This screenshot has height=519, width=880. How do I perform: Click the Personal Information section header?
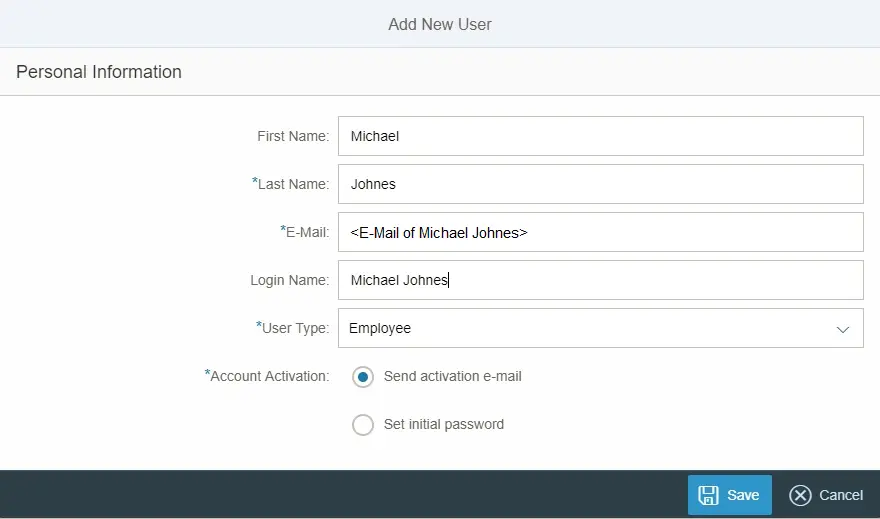tap(99, 72)
